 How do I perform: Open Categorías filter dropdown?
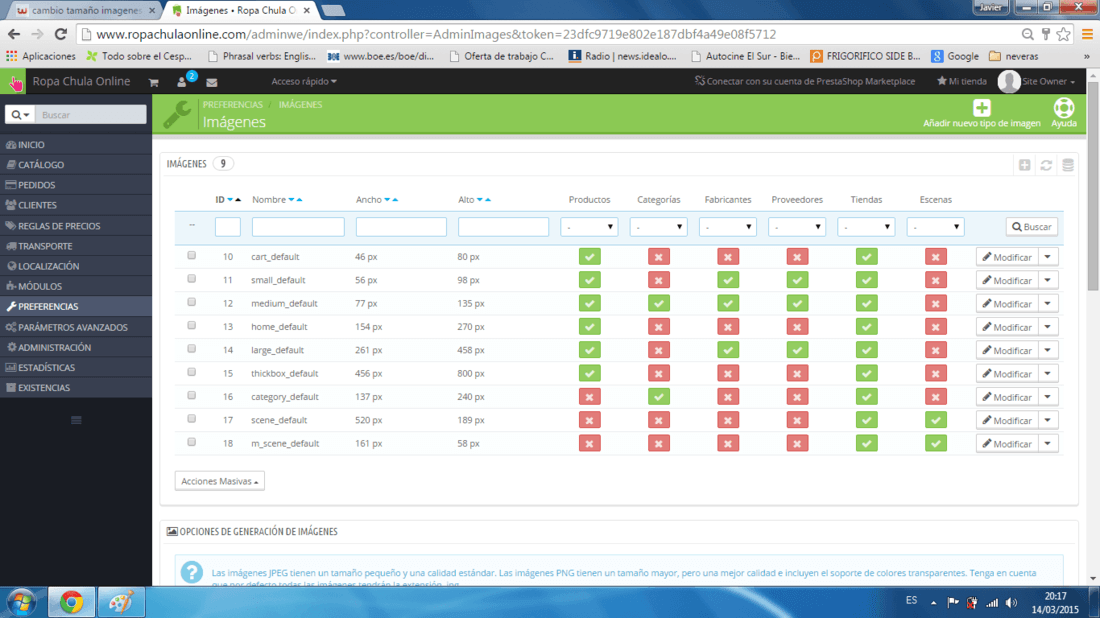[x=658, y=227]
